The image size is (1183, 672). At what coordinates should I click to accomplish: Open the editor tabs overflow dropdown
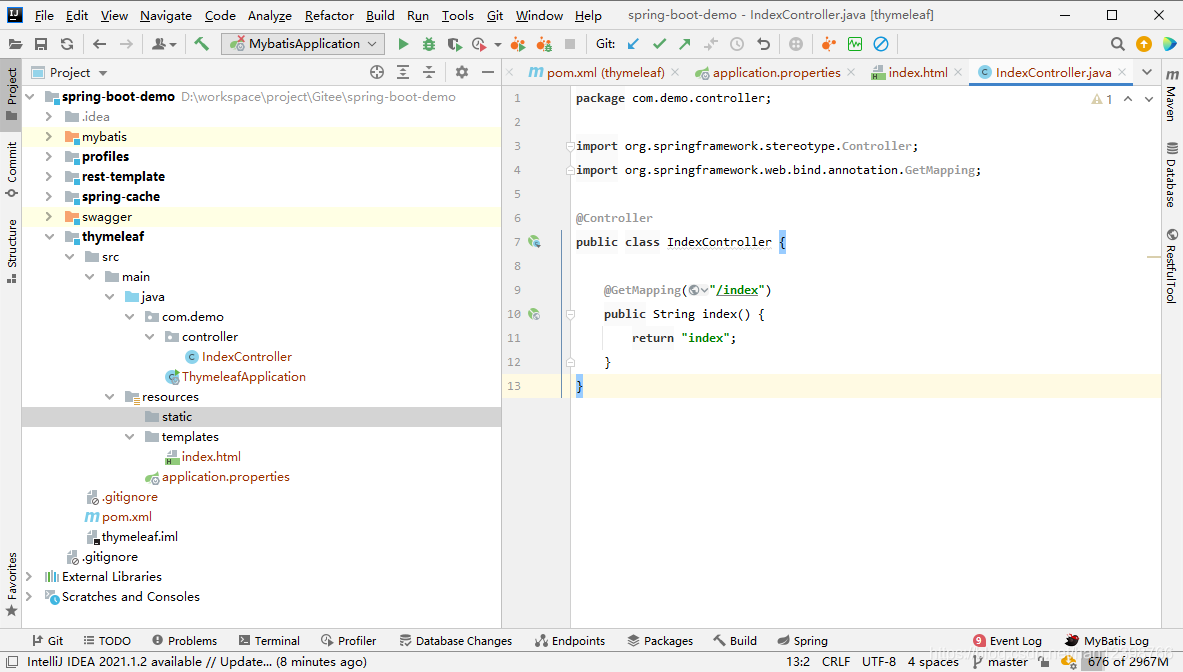1147,72
